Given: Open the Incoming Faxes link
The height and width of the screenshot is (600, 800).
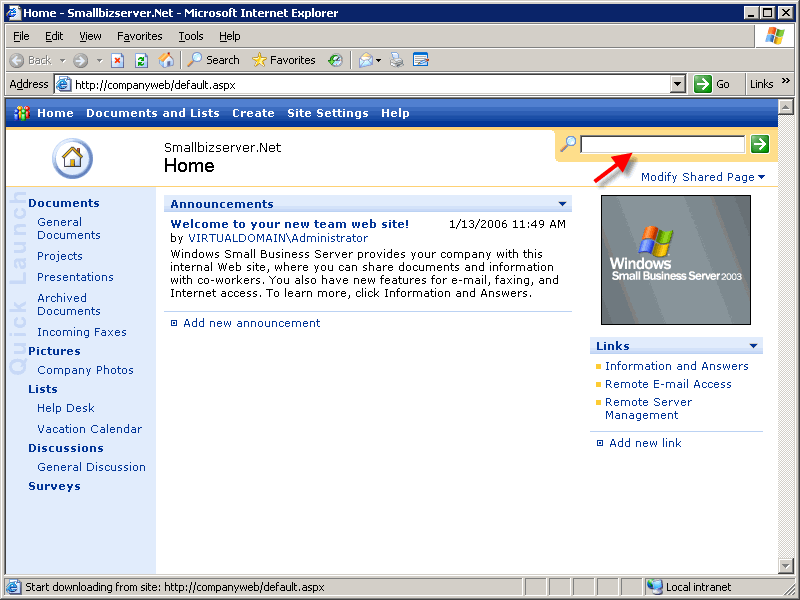Looking at the screenshot, I should [82, 332].
